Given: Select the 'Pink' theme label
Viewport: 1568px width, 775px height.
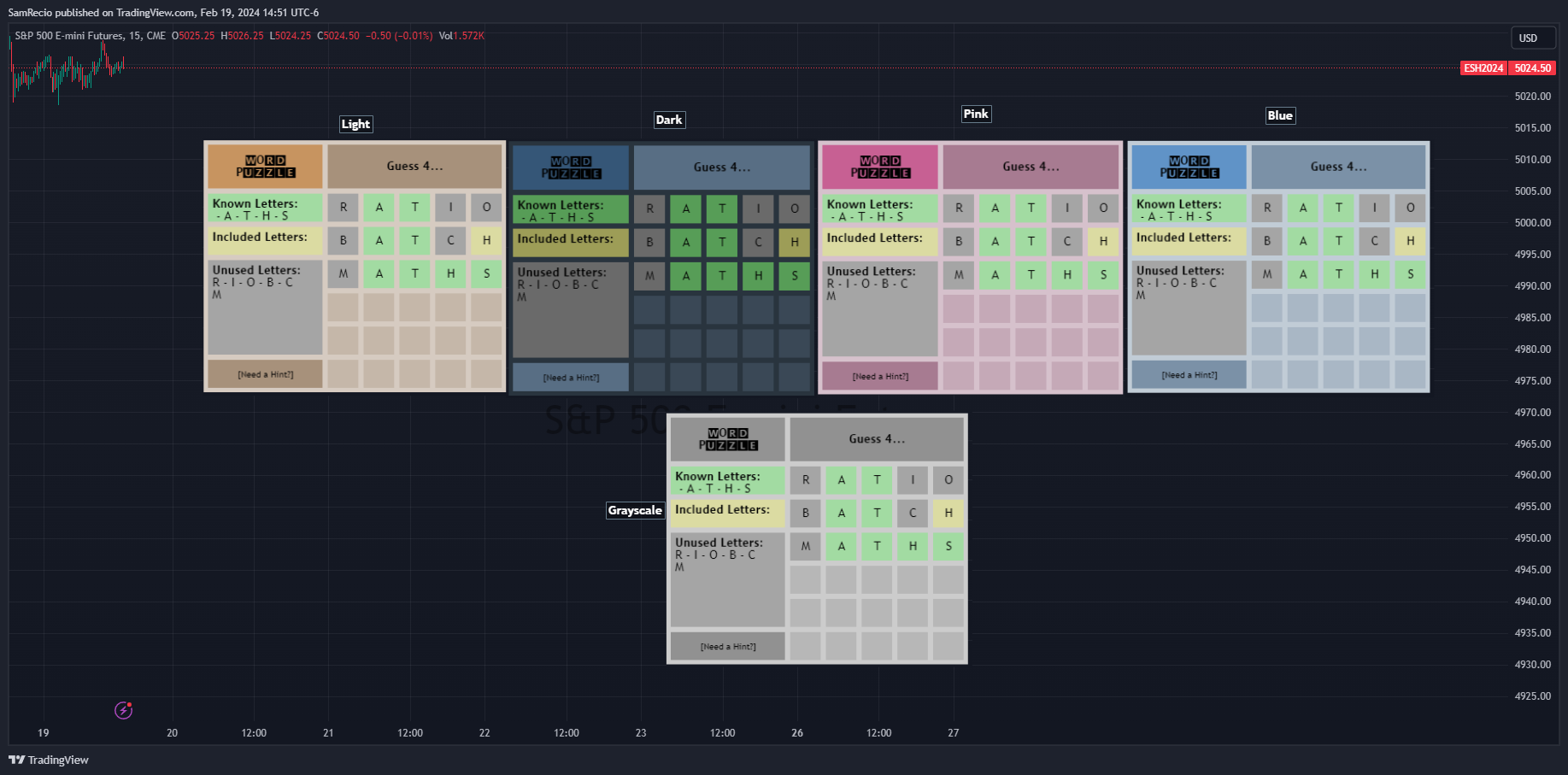Looking at the screenshot, I should pos(976,114).
